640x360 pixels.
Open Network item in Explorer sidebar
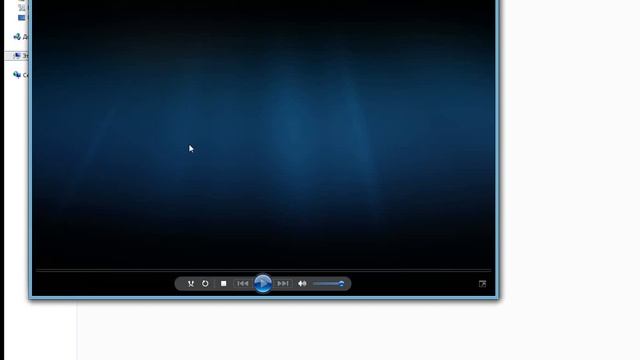(x=20, y=75)
